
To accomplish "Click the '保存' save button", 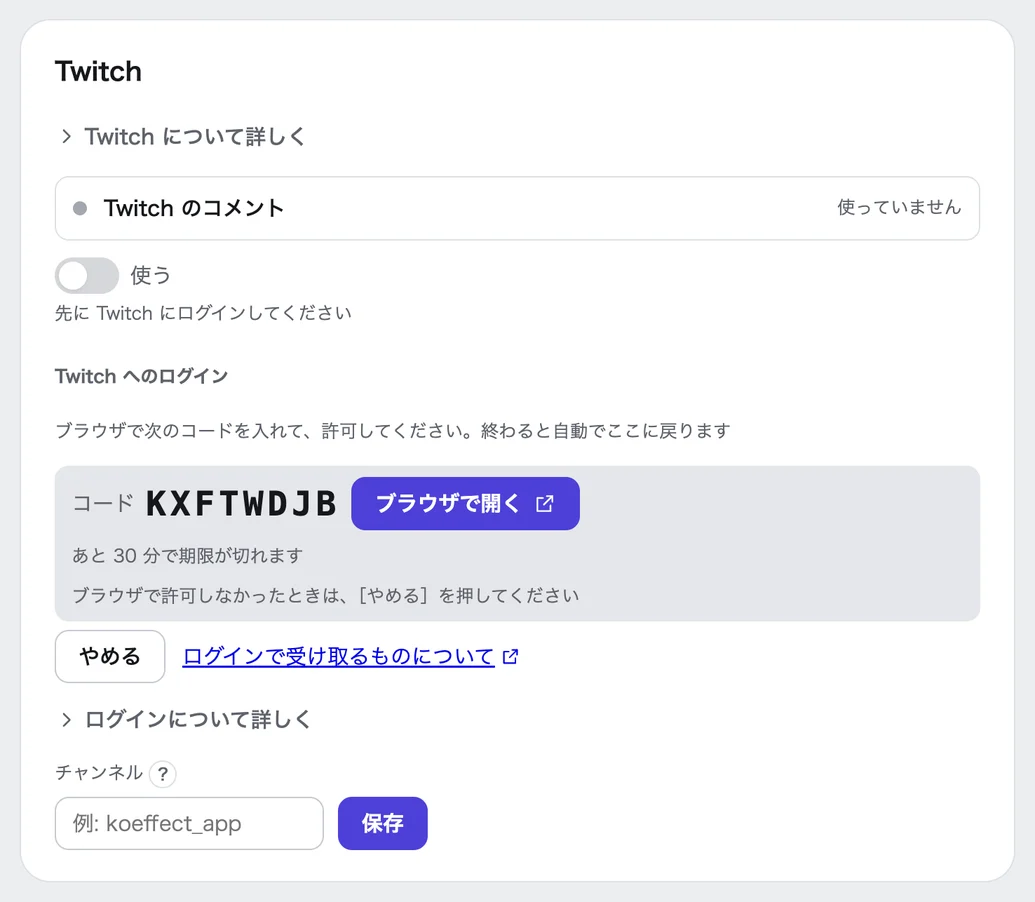I will [383, 823].
